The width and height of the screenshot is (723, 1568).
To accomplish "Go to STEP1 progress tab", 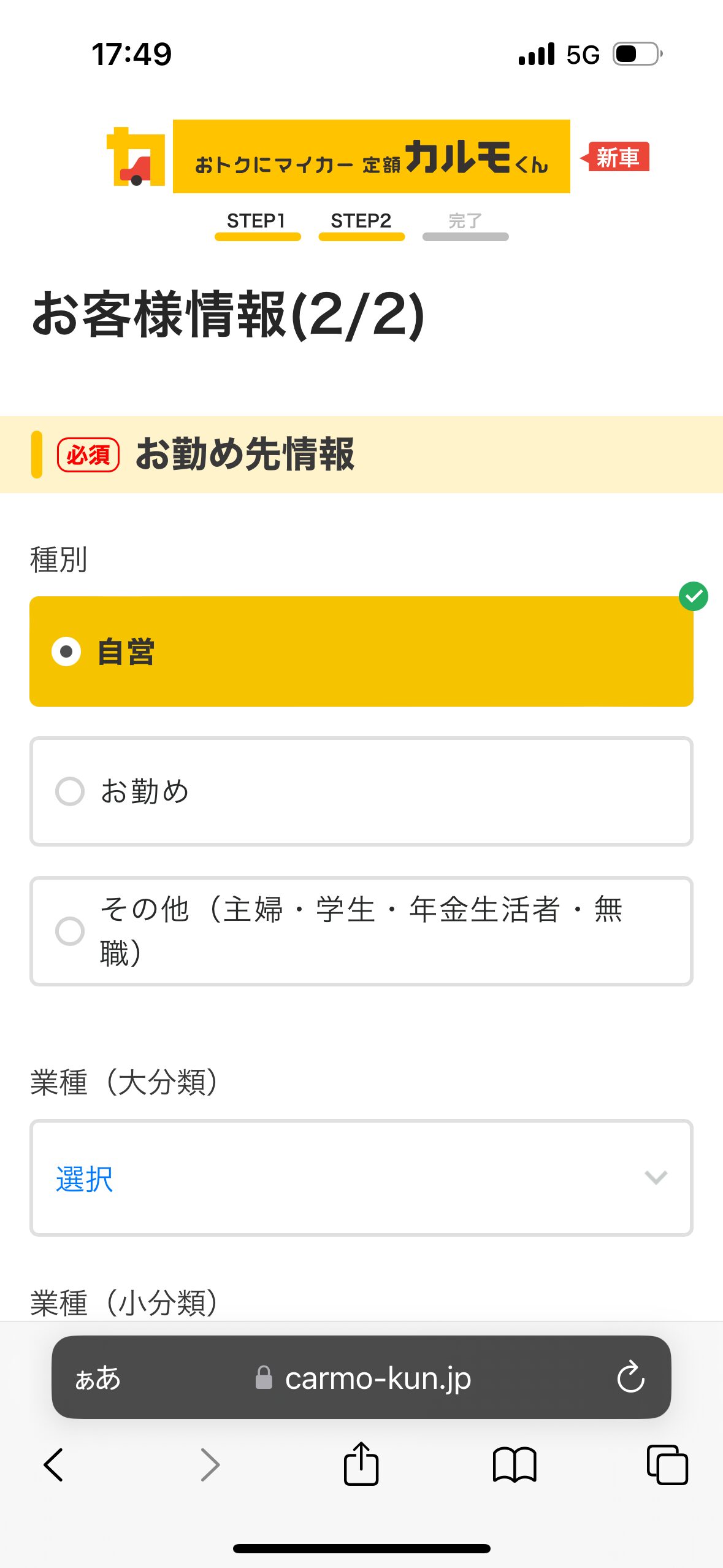I will (x=257, y=225).
